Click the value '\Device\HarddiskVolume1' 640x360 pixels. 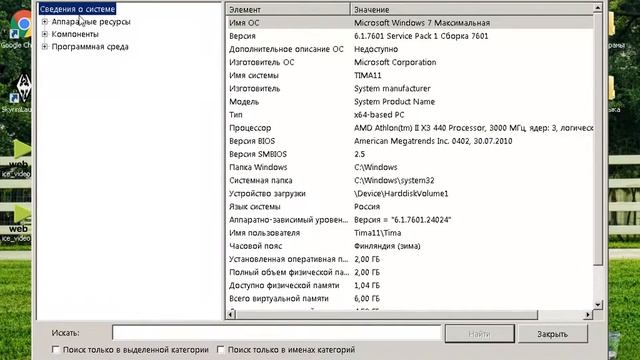pos(401,193)
